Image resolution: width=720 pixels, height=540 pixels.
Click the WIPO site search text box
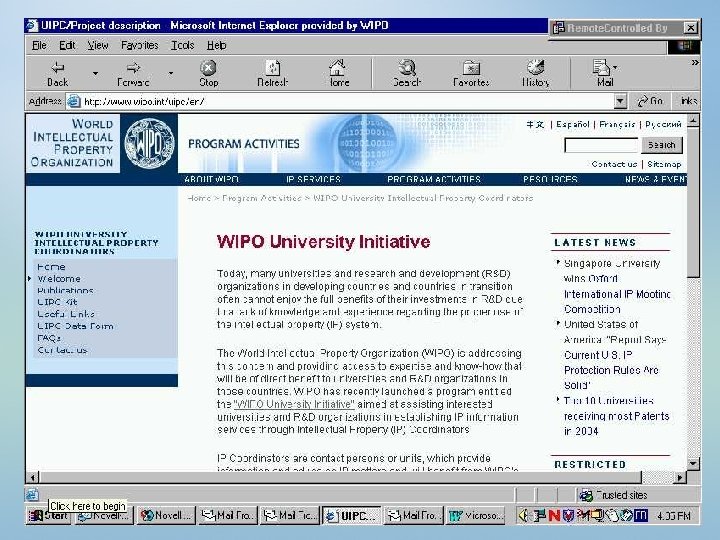point(601,145)
